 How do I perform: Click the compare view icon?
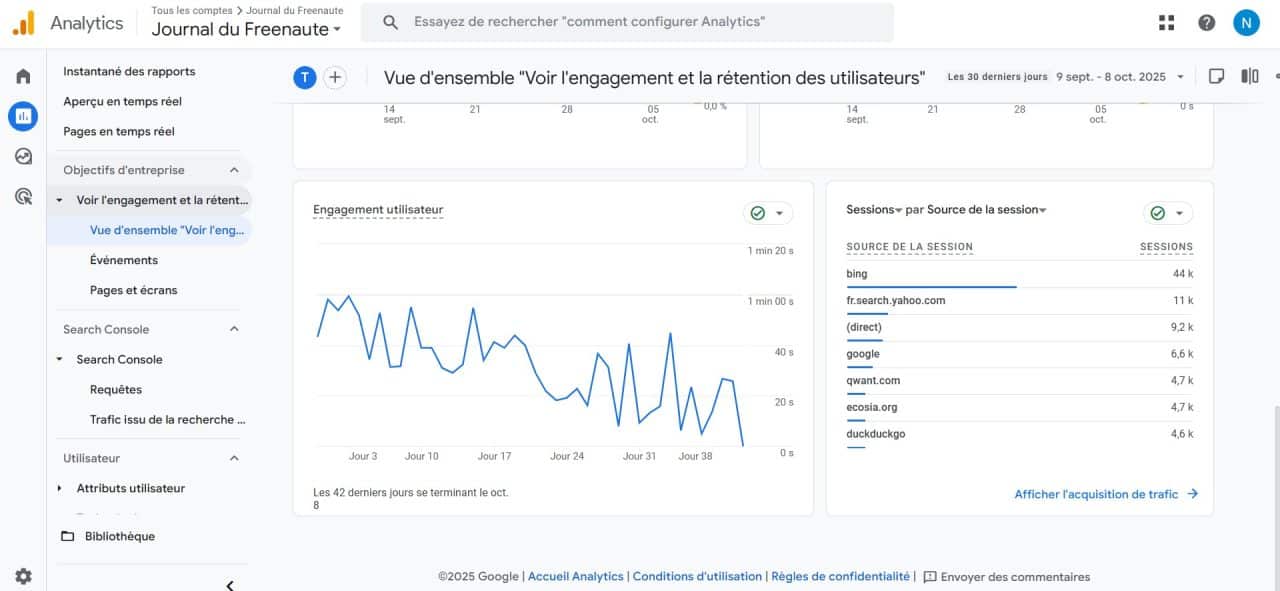point(1250,76)
